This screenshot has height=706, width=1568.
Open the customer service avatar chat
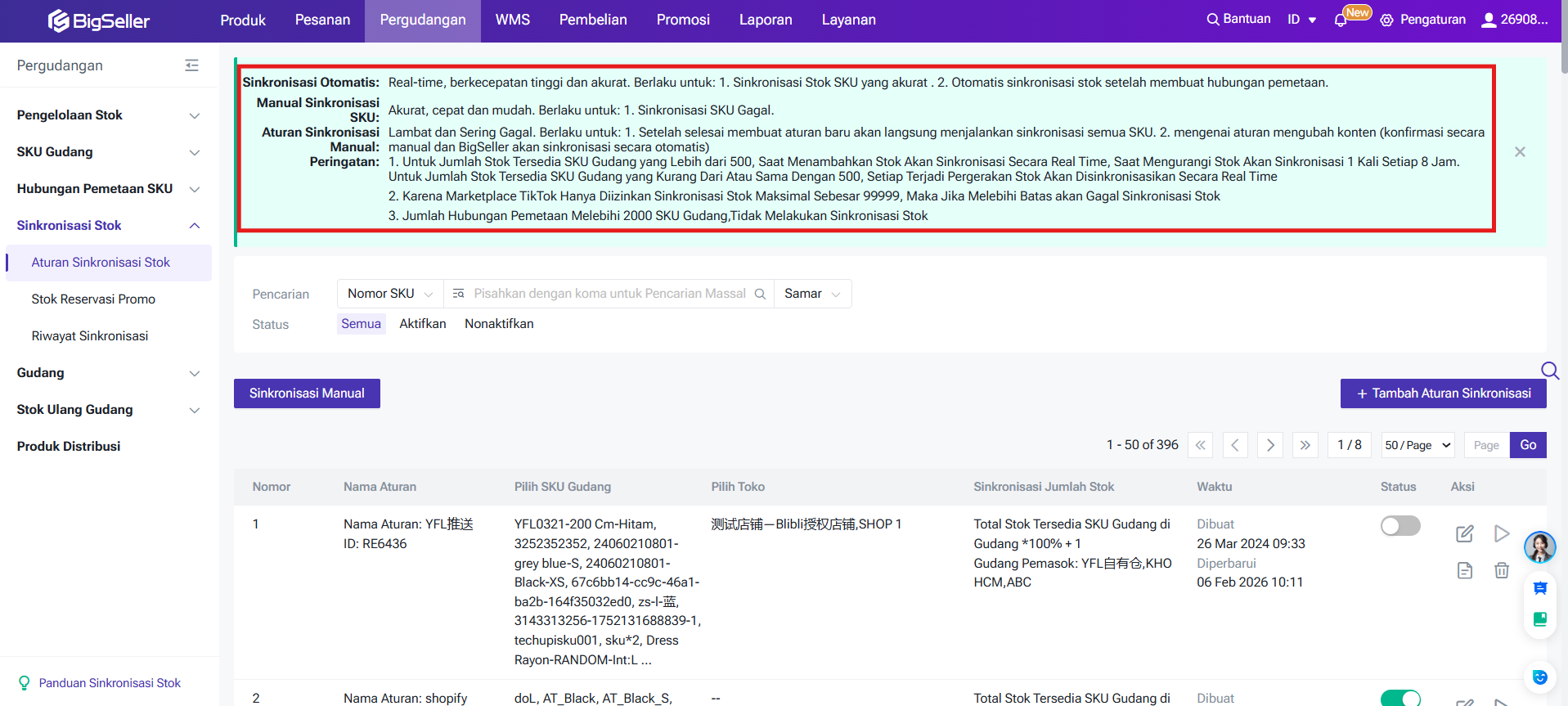[x=1539, y=547]
